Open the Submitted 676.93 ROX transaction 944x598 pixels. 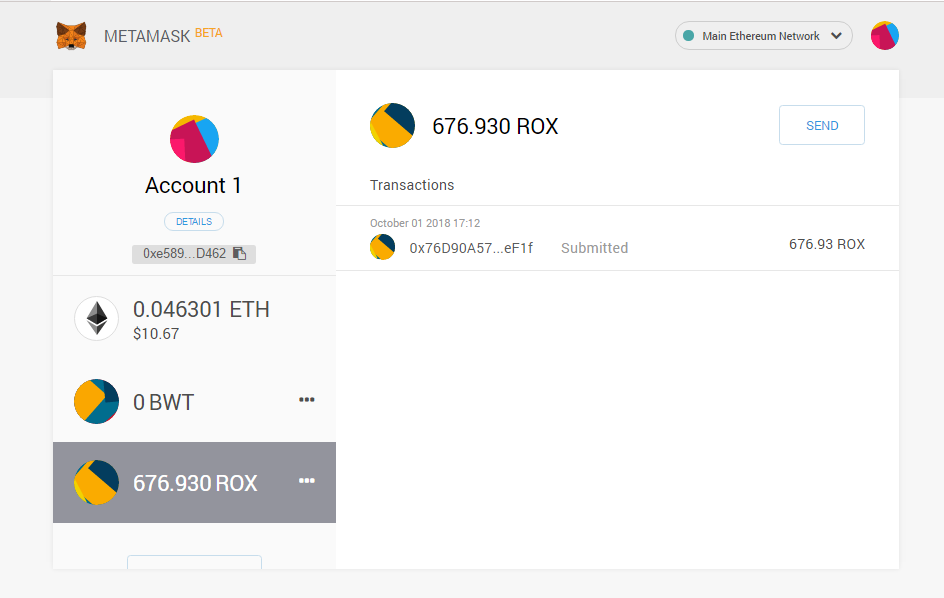pos(617,238)
